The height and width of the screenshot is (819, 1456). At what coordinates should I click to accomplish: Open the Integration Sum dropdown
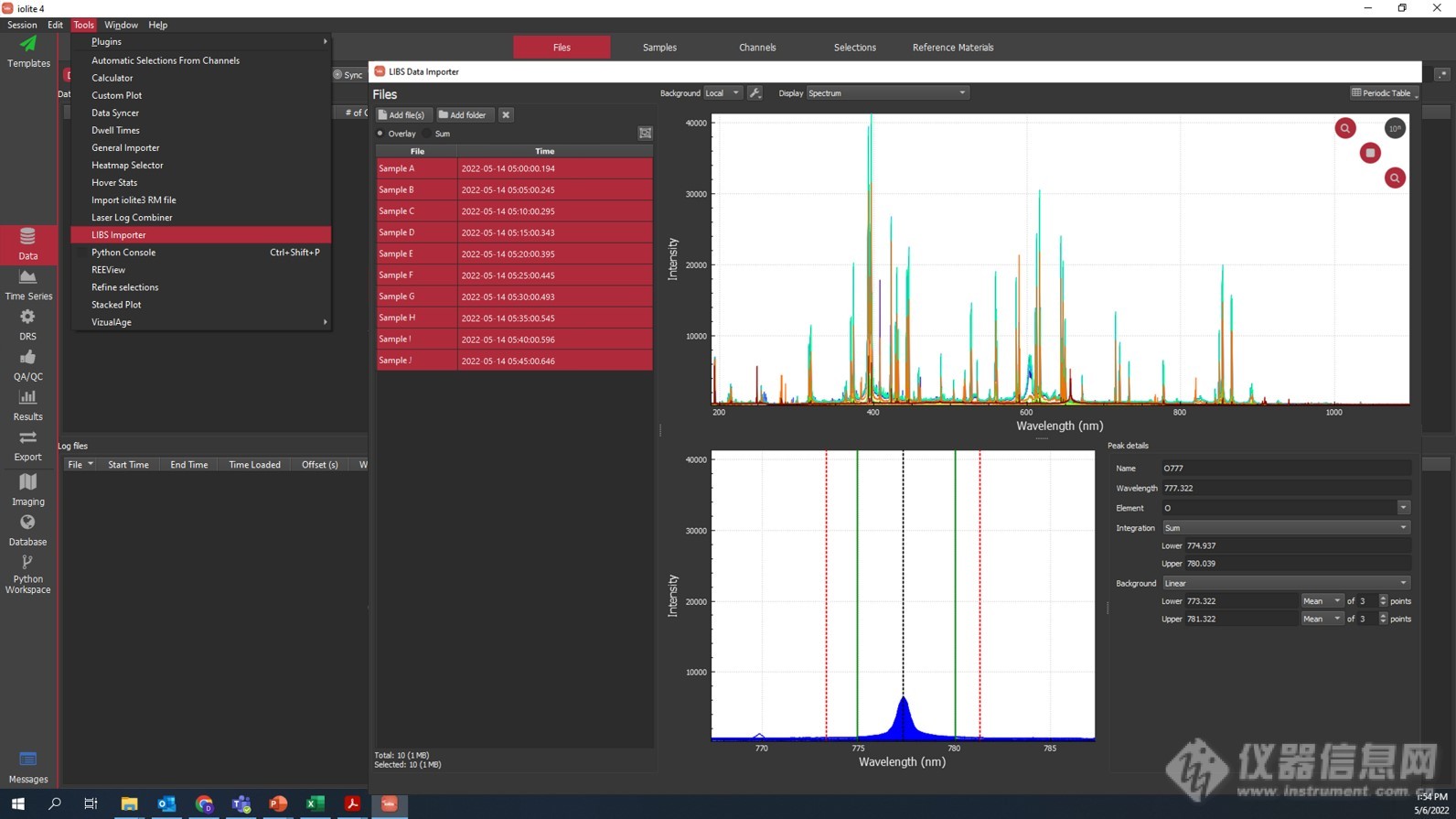pos(1285,528)
